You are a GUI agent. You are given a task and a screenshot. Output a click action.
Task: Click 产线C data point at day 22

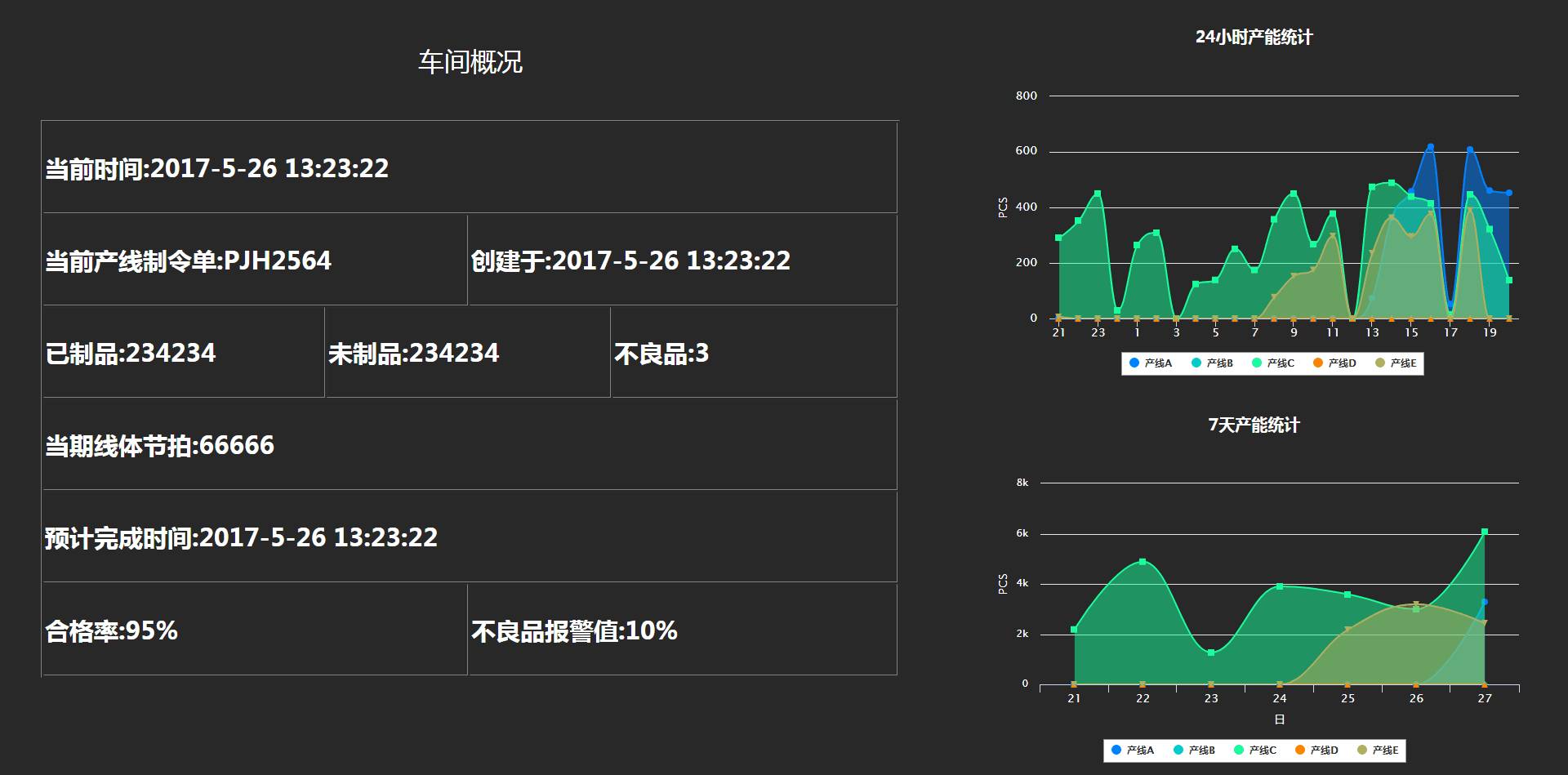(1143, 562)
